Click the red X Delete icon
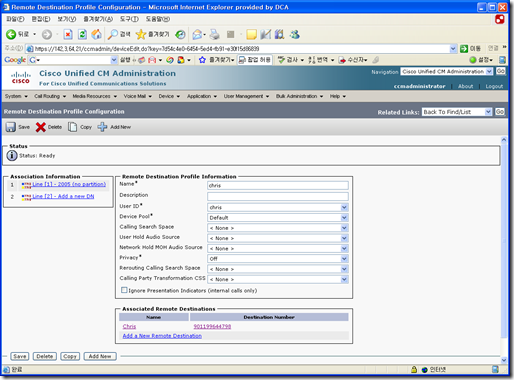 tap(41, 127)
